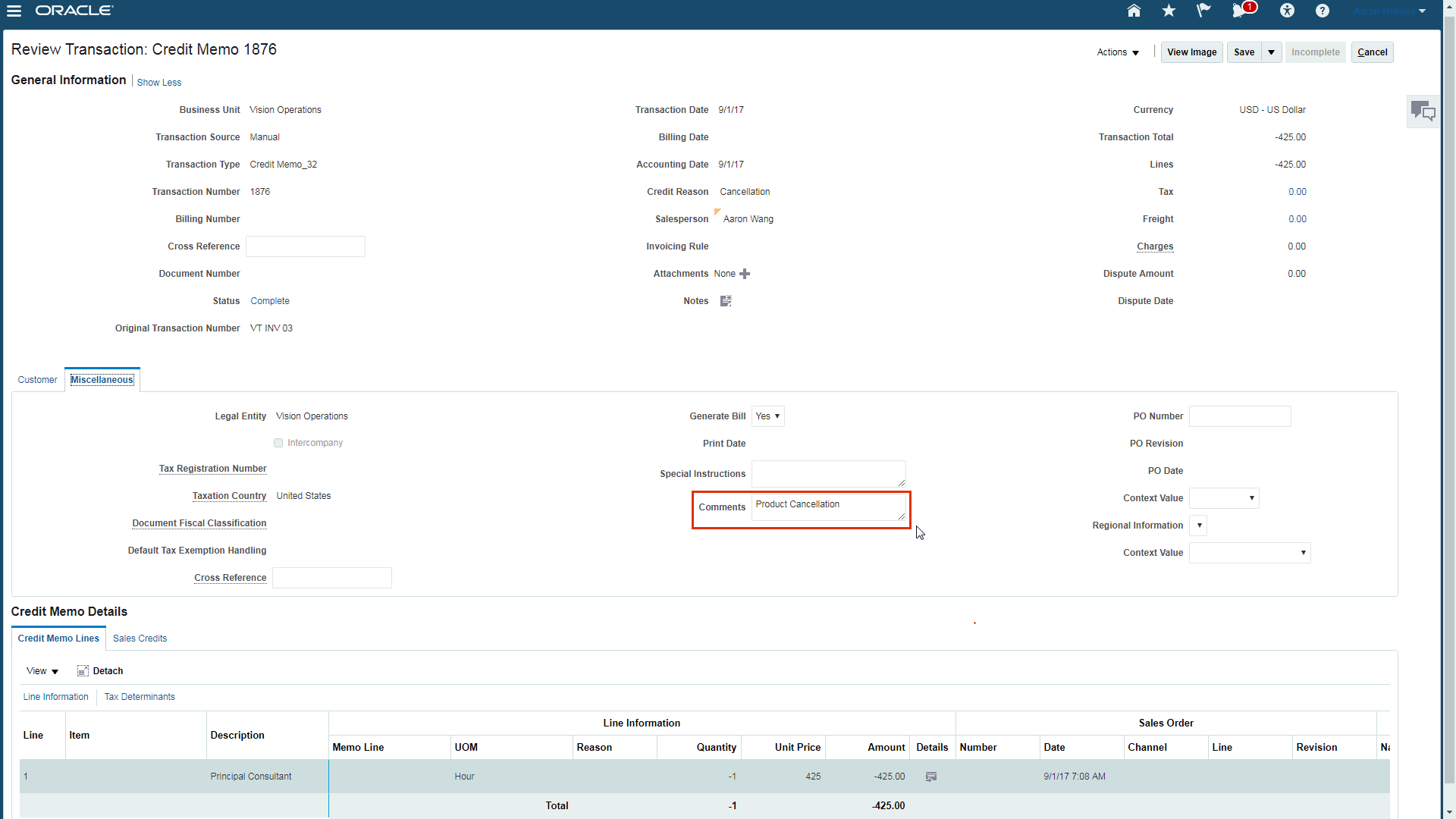Expand the Generate Bill dropdown

pos(768,416)
